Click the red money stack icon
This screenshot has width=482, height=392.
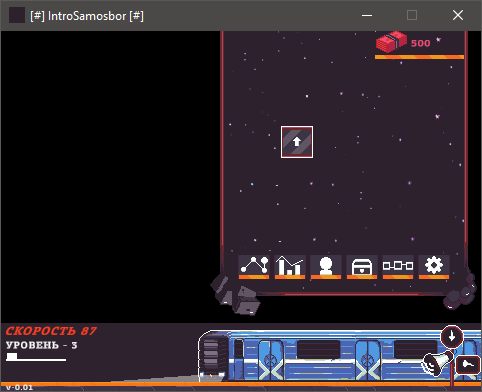point(391,42)
